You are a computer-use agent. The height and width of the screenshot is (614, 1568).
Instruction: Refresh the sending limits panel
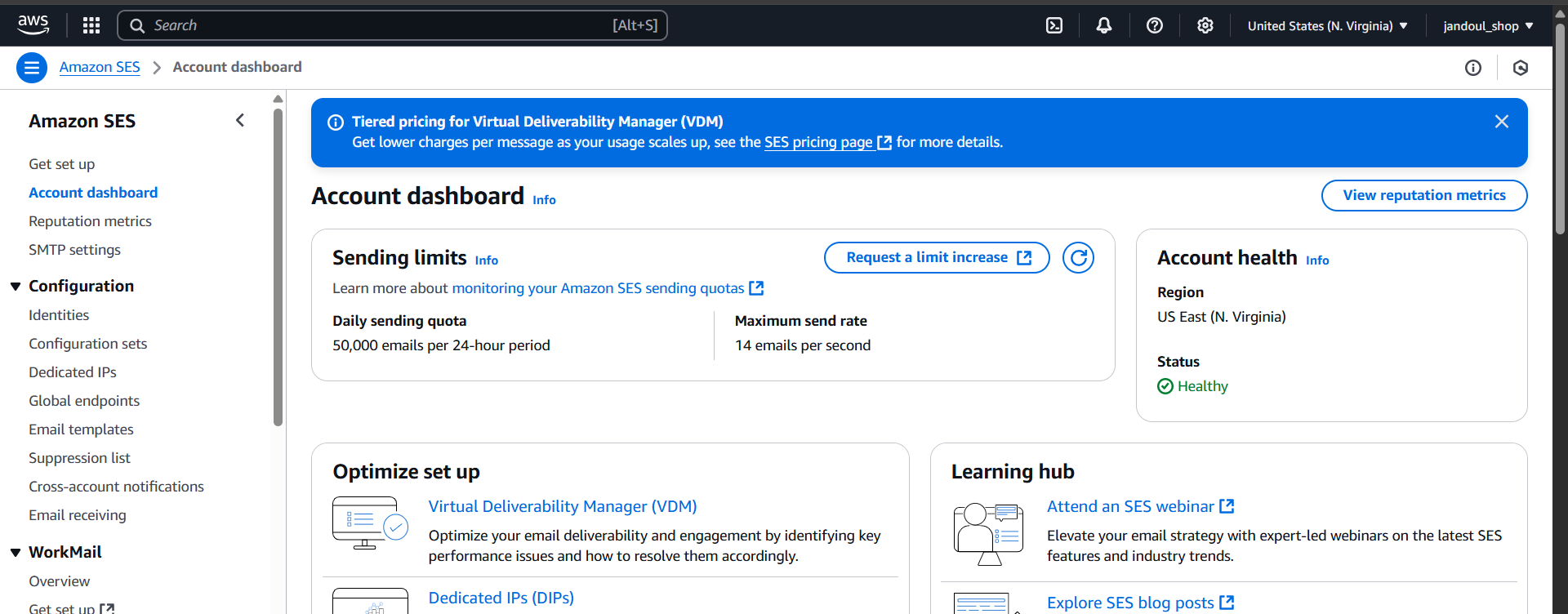coord(1079,258)
